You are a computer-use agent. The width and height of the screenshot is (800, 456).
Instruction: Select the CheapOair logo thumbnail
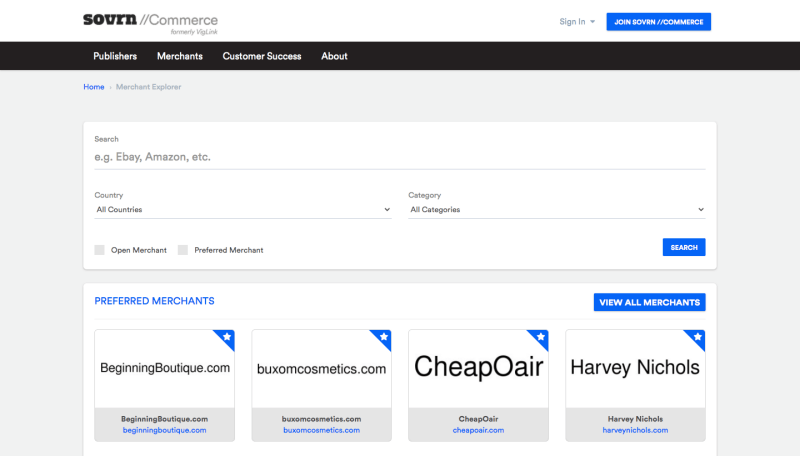(478, 369)
